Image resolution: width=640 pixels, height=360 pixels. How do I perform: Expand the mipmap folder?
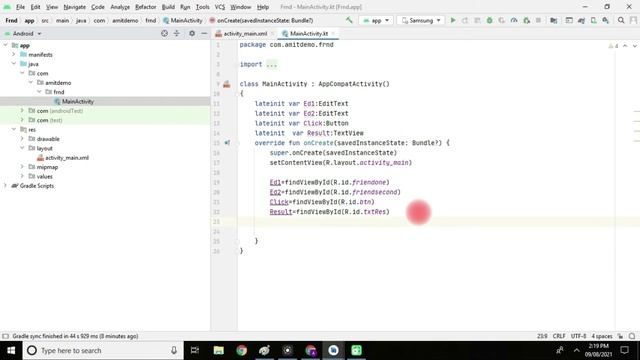point(22,167)
